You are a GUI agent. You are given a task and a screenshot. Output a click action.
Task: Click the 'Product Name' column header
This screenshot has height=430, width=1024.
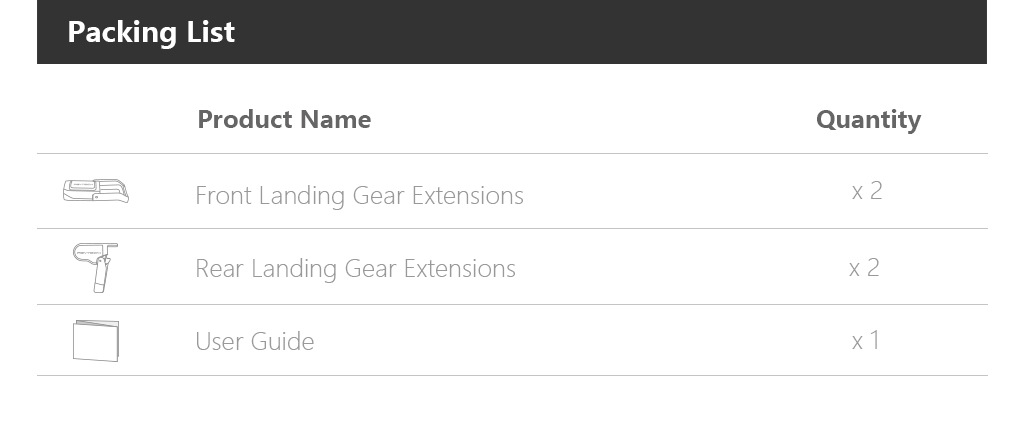[x=284, y=120]
